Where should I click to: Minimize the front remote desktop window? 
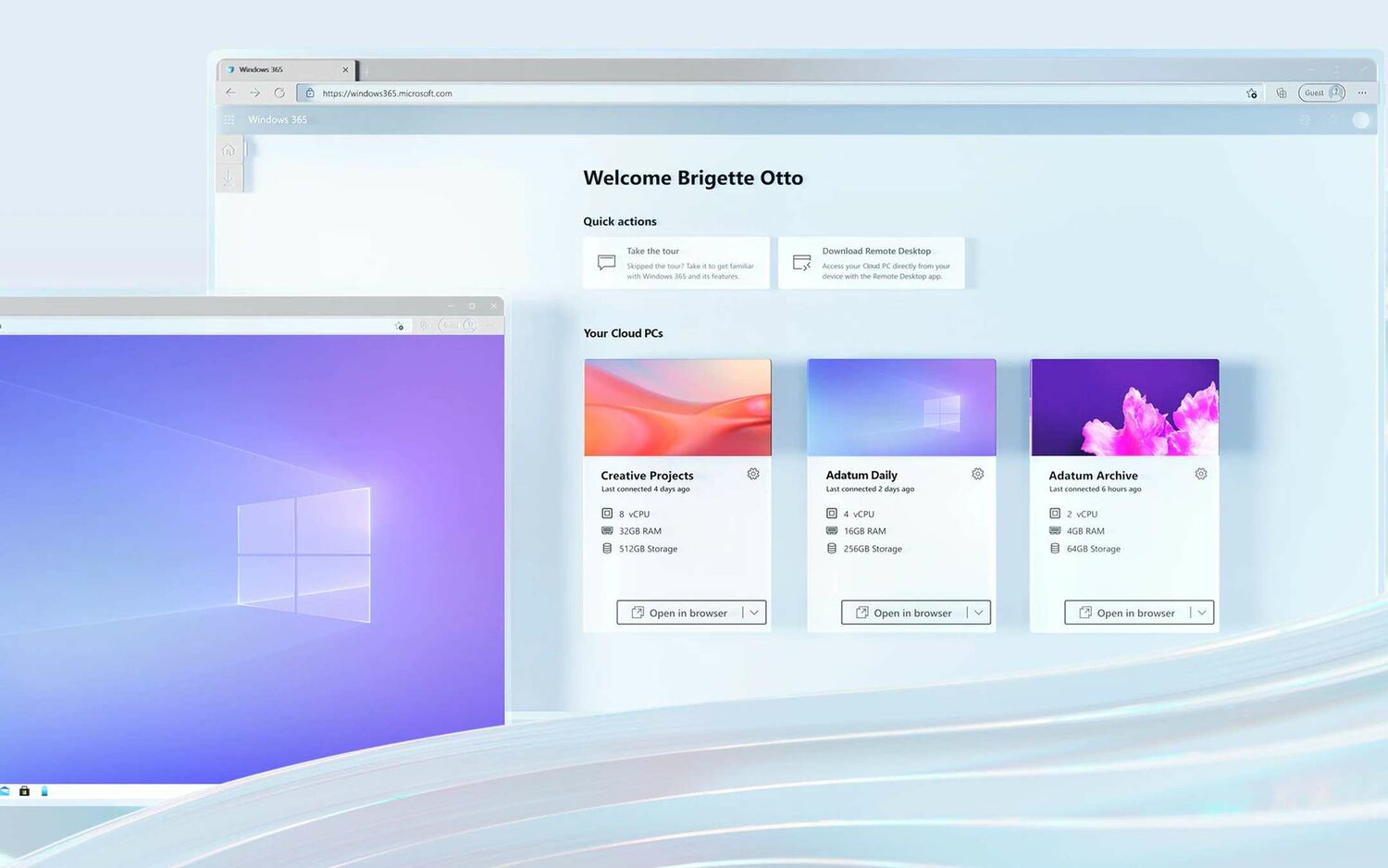point(451,305)
